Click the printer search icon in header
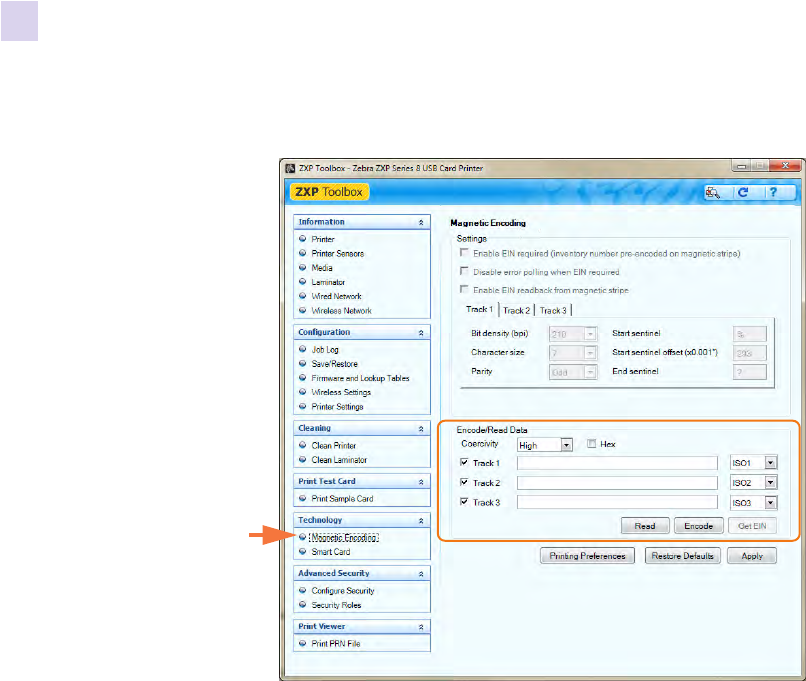806x681 pixels. click(712, 193)
